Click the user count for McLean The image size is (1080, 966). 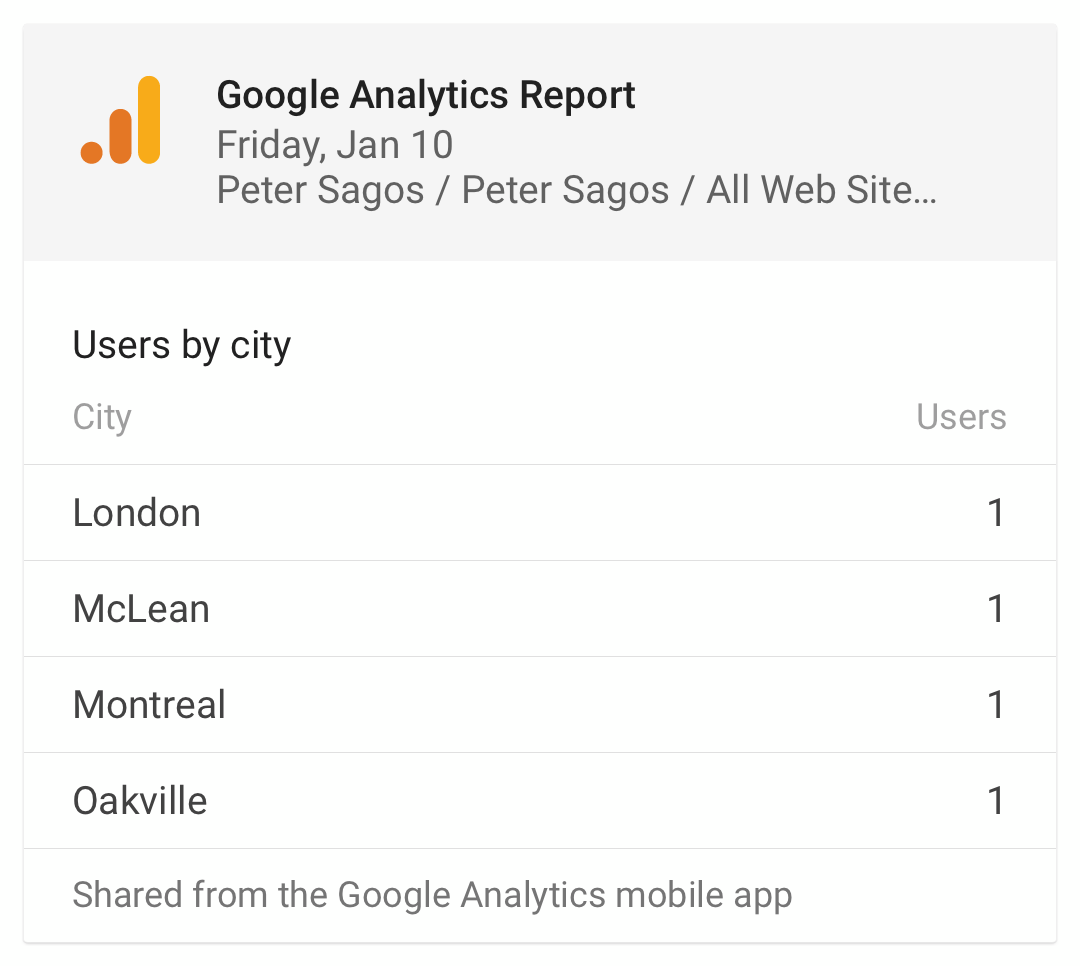click(996, 609)
